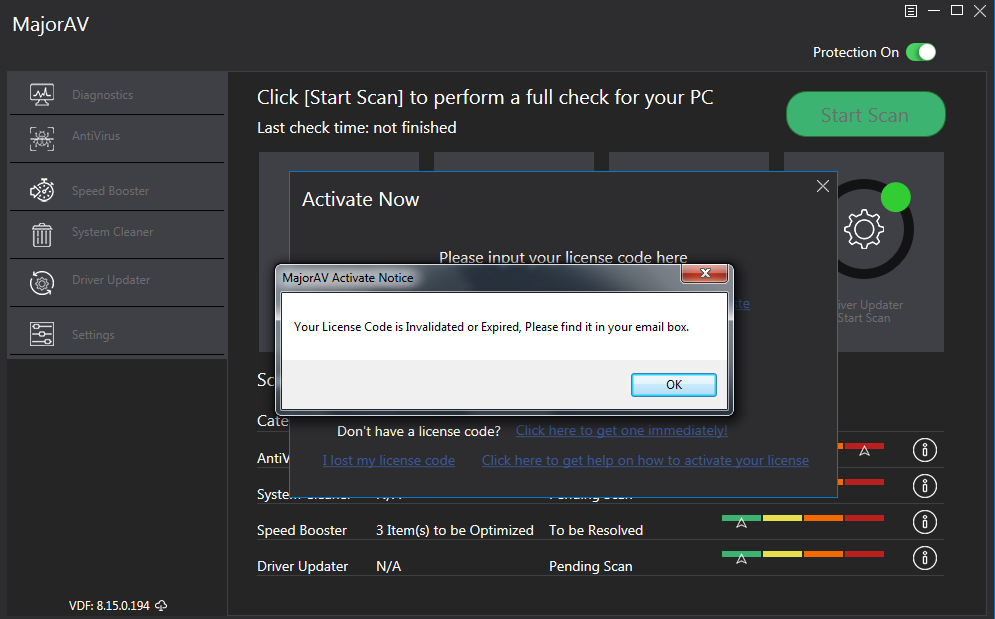
Task: Click the VDF: 8.15.0.194 version text
Action: pyautogui.click(x=109, y=606)
